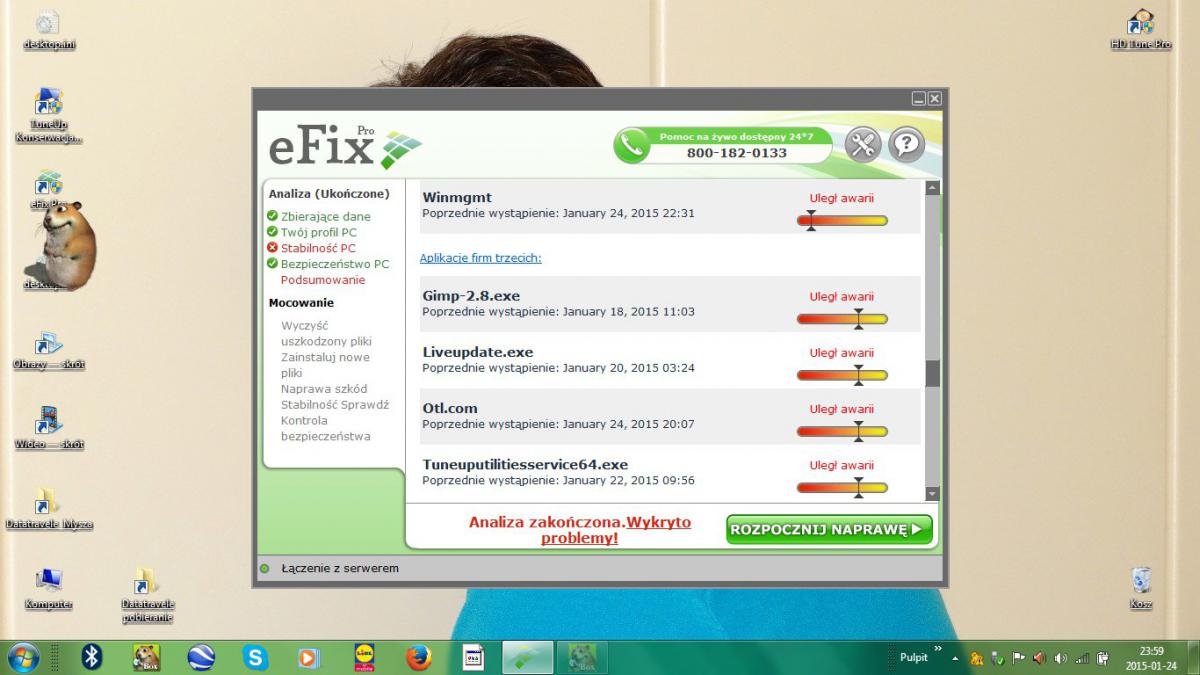Select the Obrazy — skrót desktop shortcut
Screen dimensions: 1200x675
click(48, 350)
